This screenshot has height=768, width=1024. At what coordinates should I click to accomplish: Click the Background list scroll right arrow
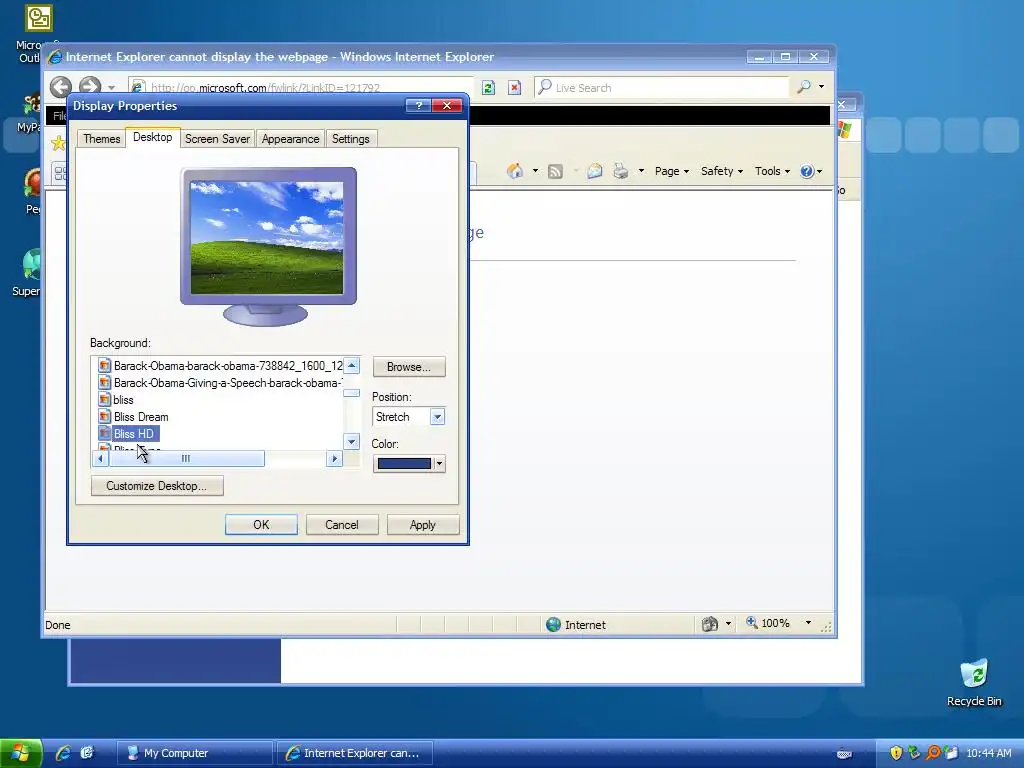(334, 458)
